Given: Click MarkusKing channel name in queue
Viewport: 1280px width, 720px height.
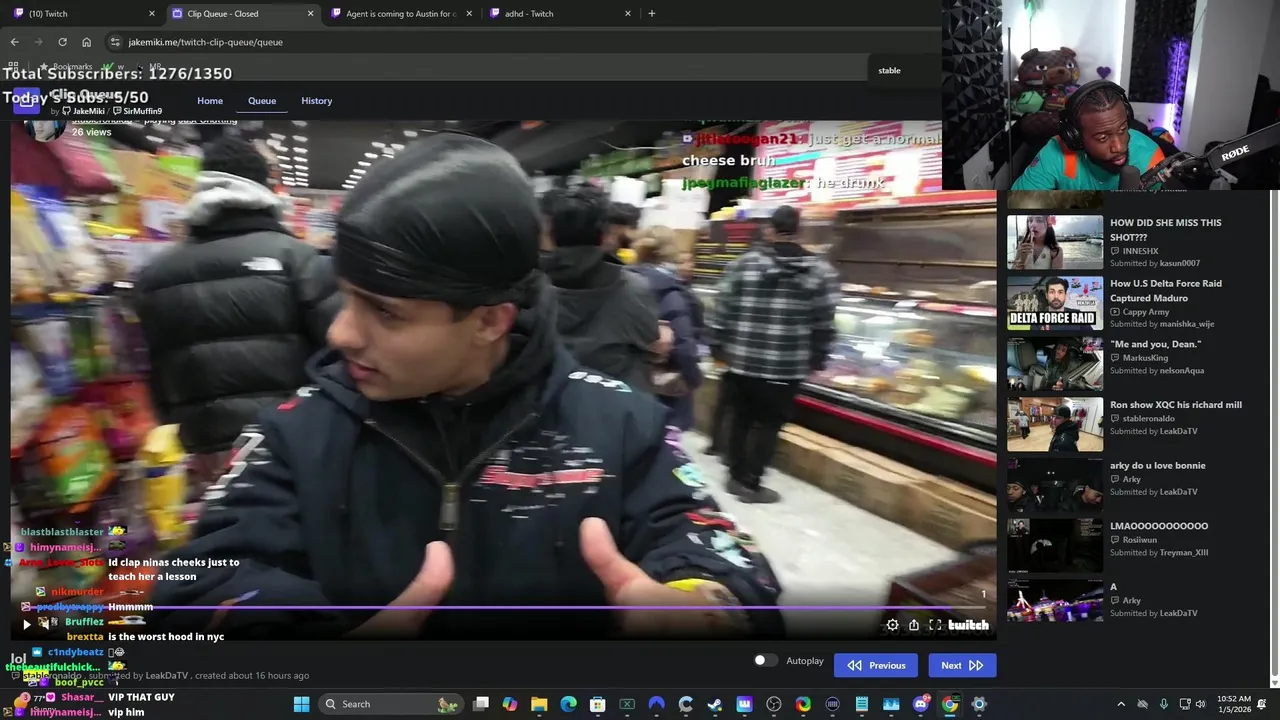Looking at the screenshot, I should pyautogui.click(x=1145, y=358).
